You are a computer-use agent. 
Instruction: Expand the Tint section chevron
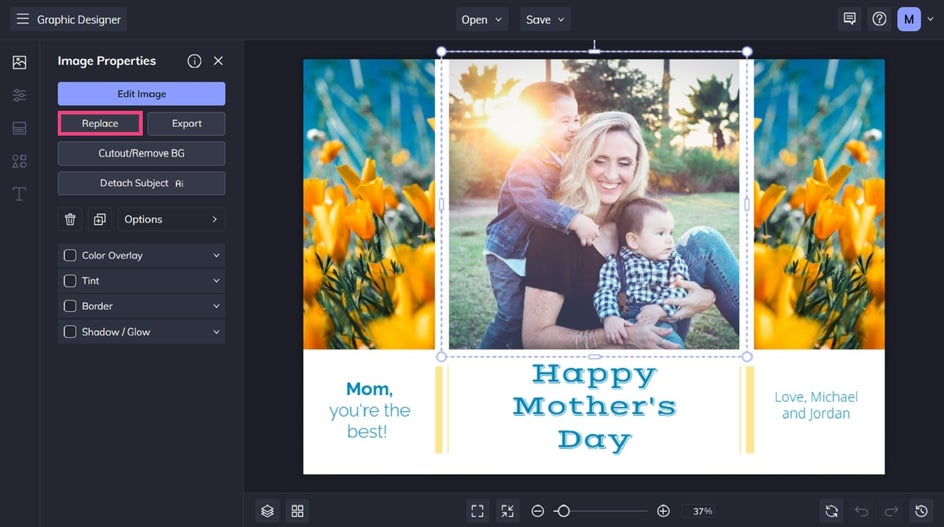pos(216,281)
